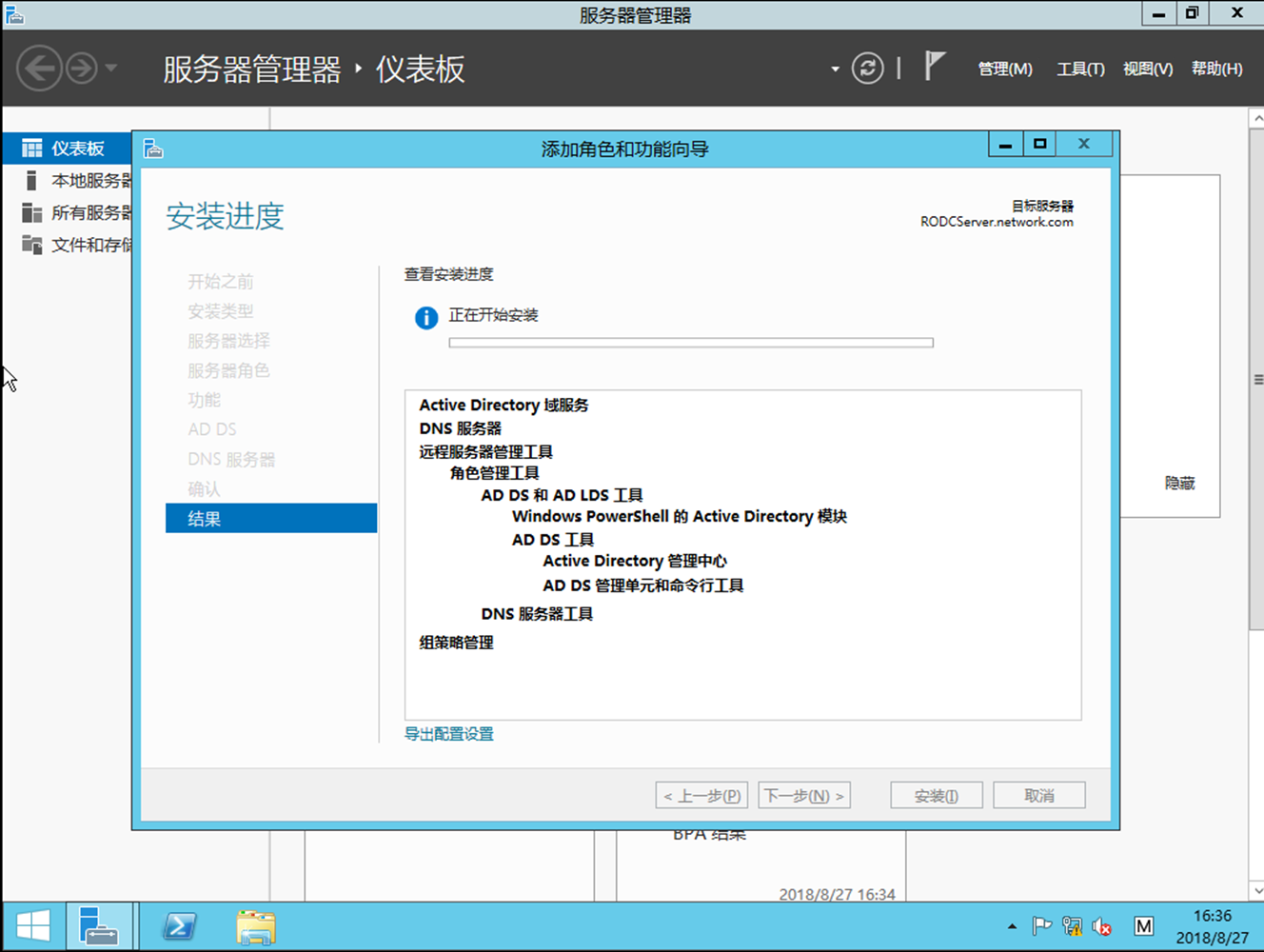Open the 视图(V) menu
Image resolution: width=1264 pixels, height=952 pixels.
(1148, 69)
